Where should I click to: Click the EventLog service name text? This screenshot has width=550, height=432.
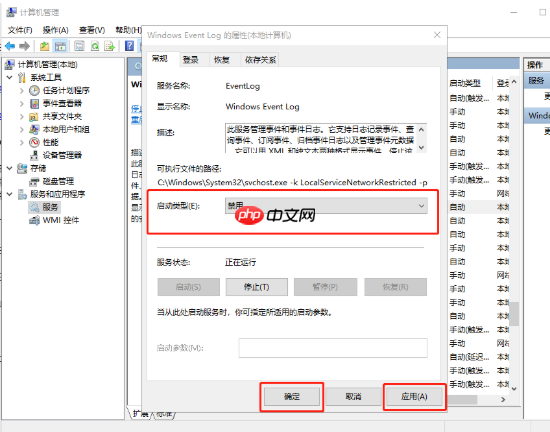point(242,86)
